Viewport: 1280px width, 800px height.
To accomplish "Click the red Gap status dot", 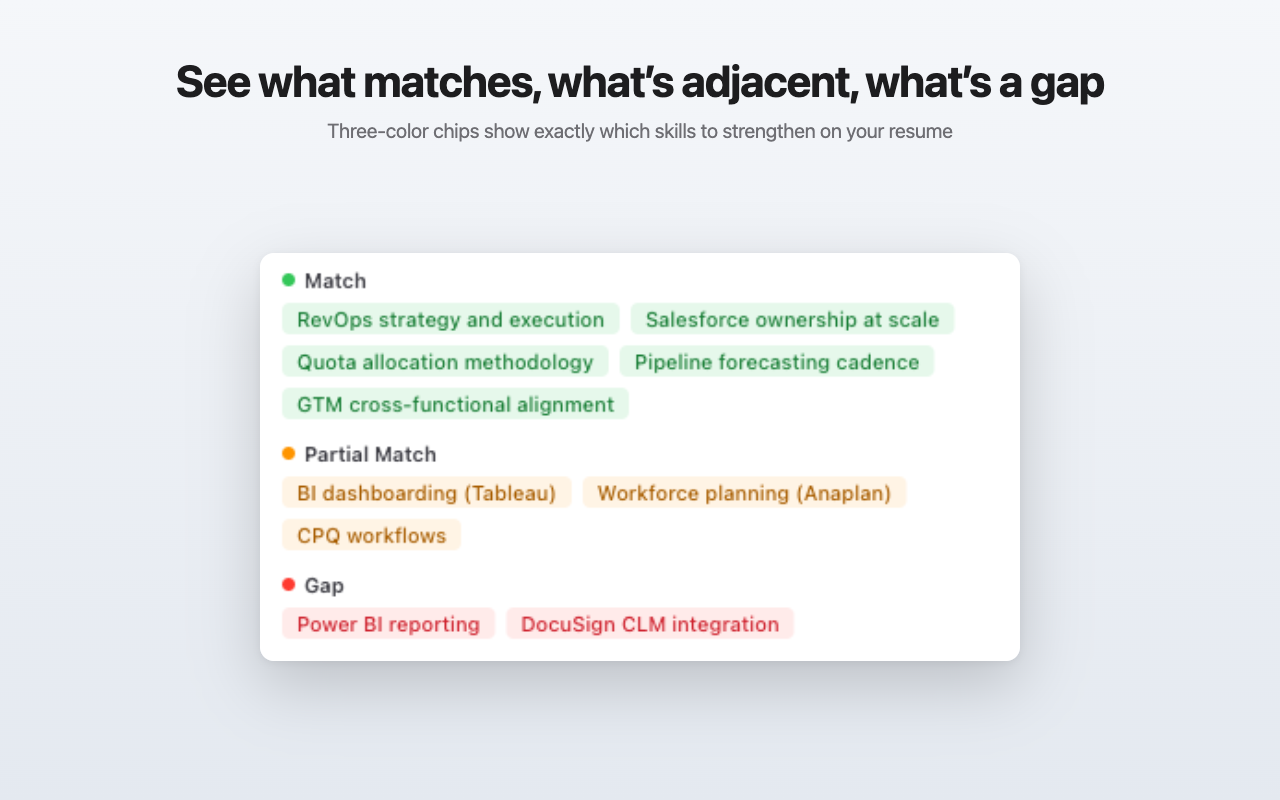I will point(288,584).
